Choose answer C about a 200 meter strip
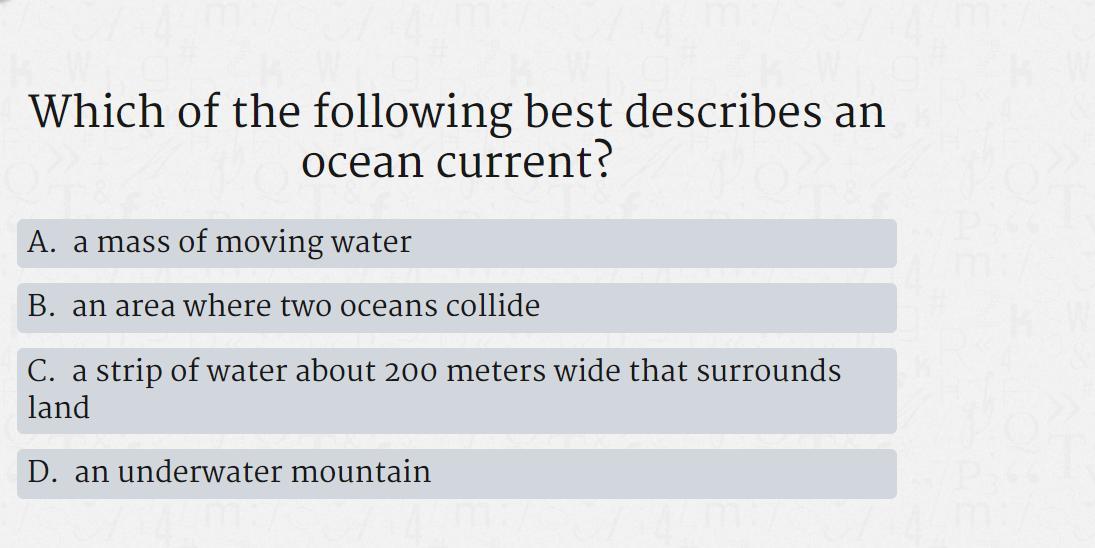This screenshot has width=1095, height=548. [457, 391]
